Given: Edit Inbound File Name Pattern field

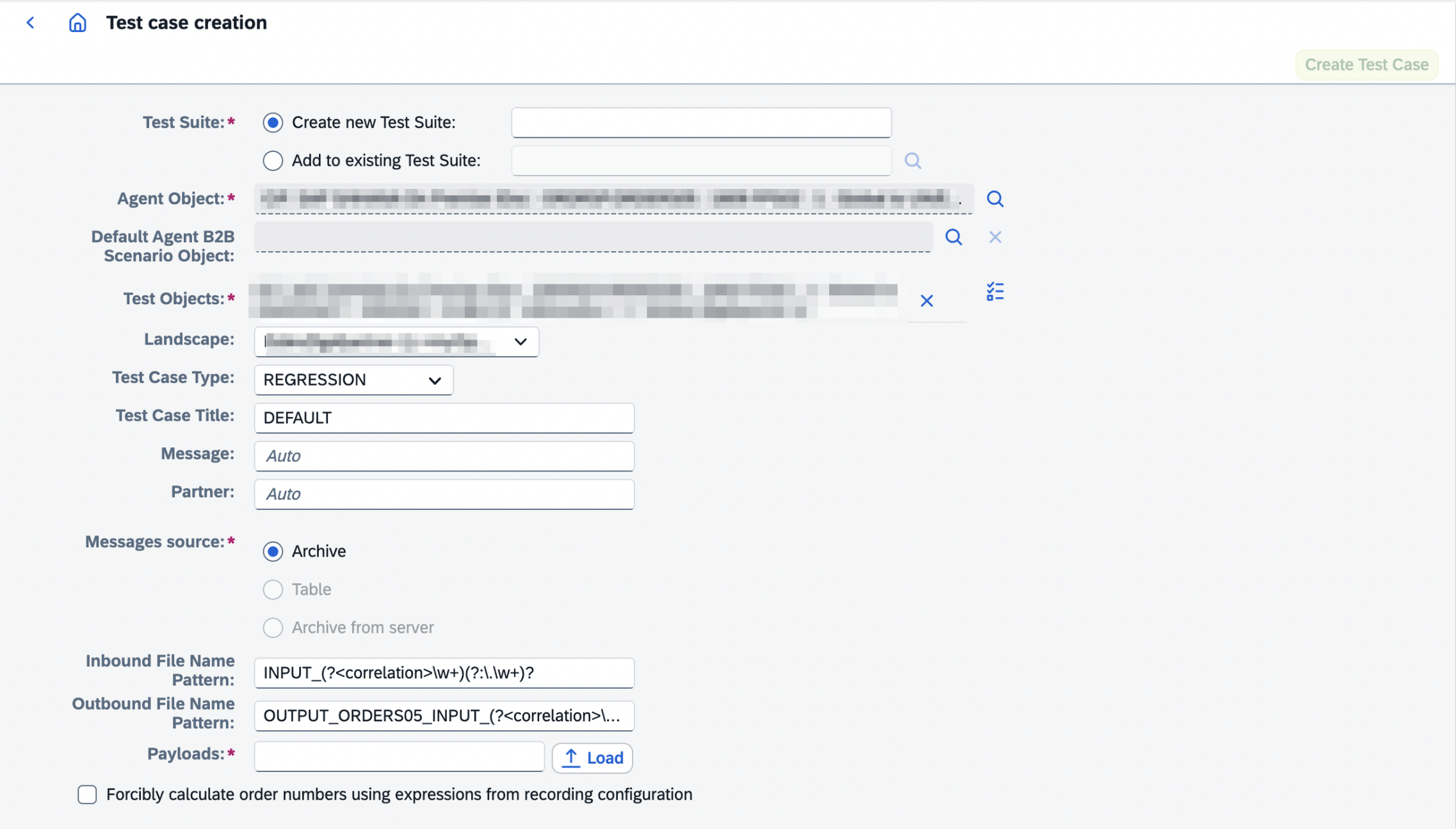Looking at the screenshot, I should coord(444,673).
